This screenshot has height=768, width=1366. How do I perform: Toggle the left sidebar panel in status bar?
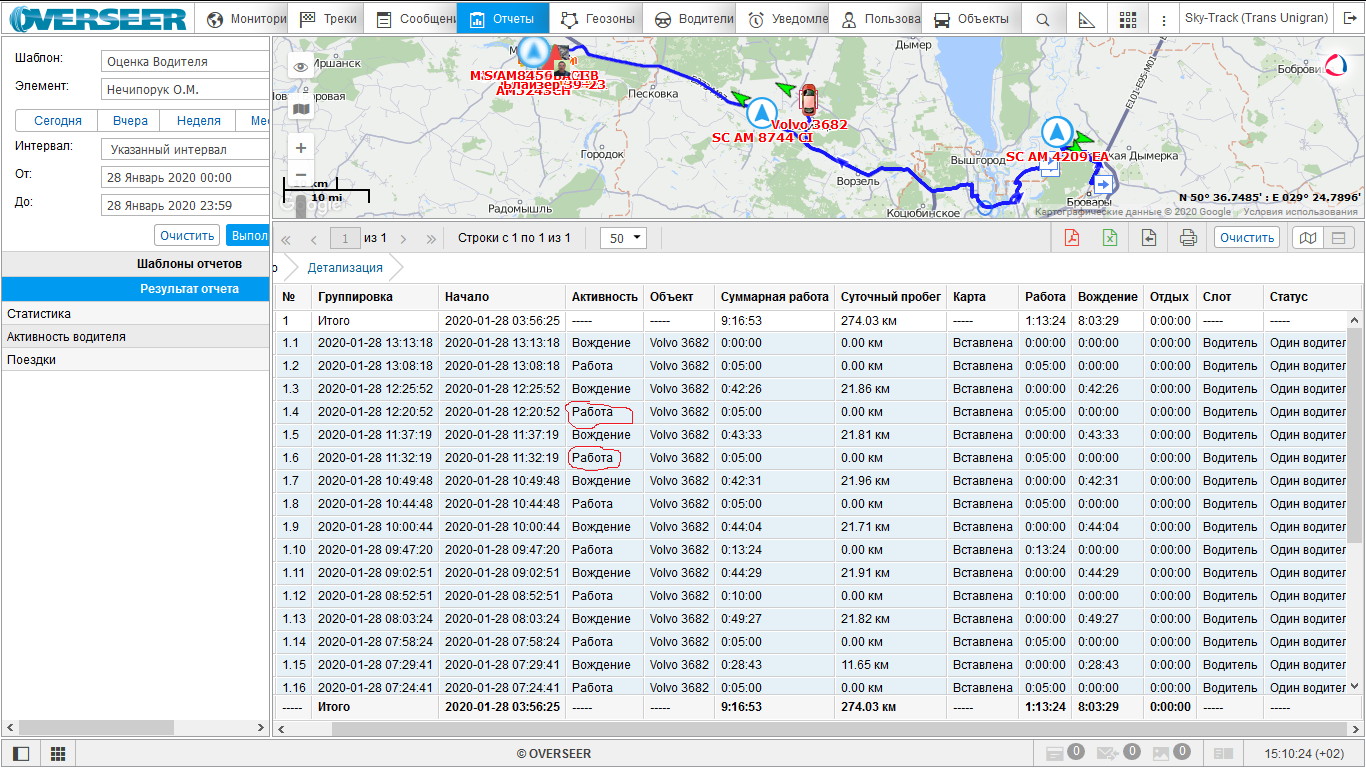click(21, 753)
